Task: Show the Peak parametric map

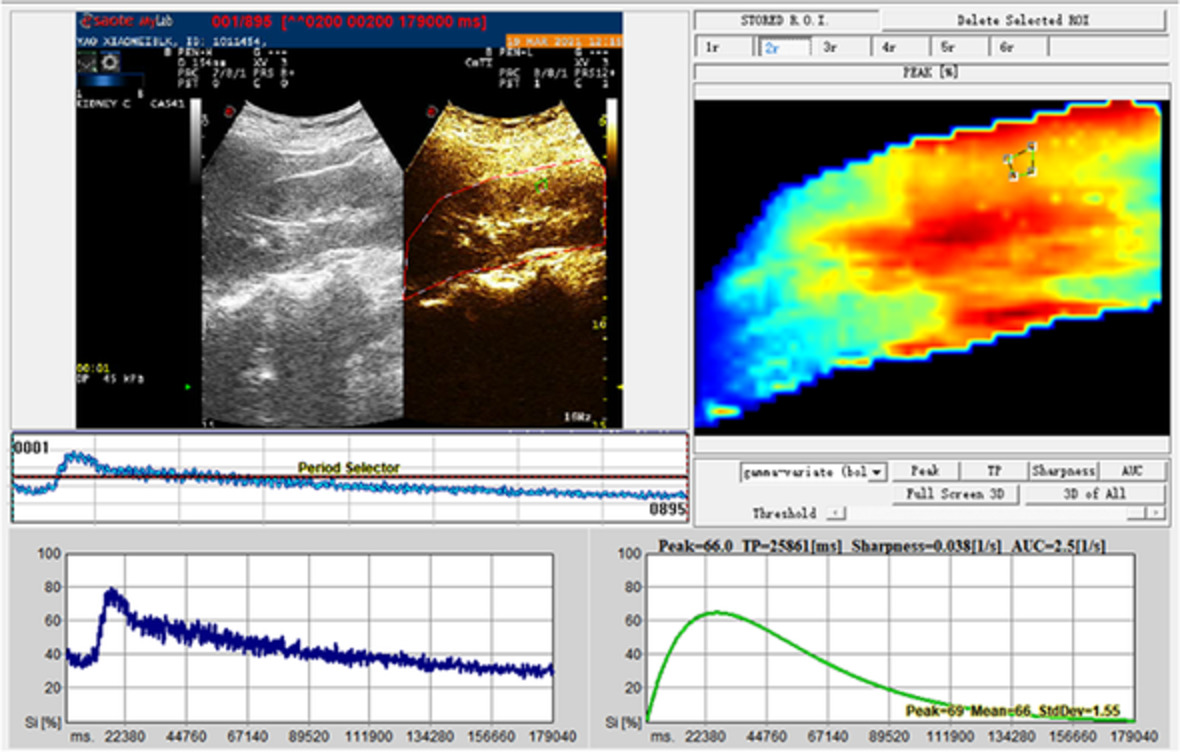Action: click(x=925, y=471)
